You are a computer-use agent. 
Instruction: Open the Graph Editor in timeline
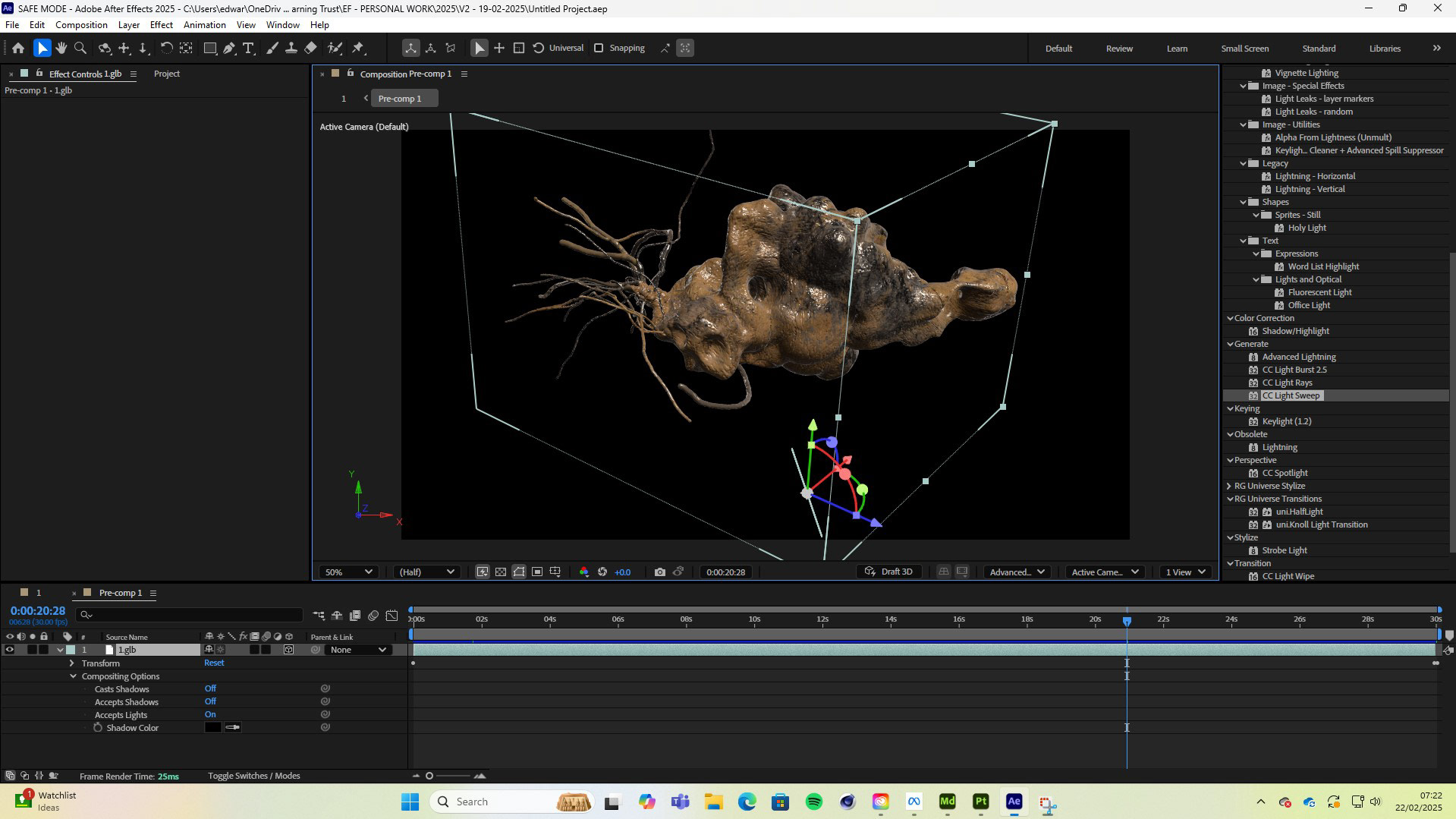[x=392, y=616]
